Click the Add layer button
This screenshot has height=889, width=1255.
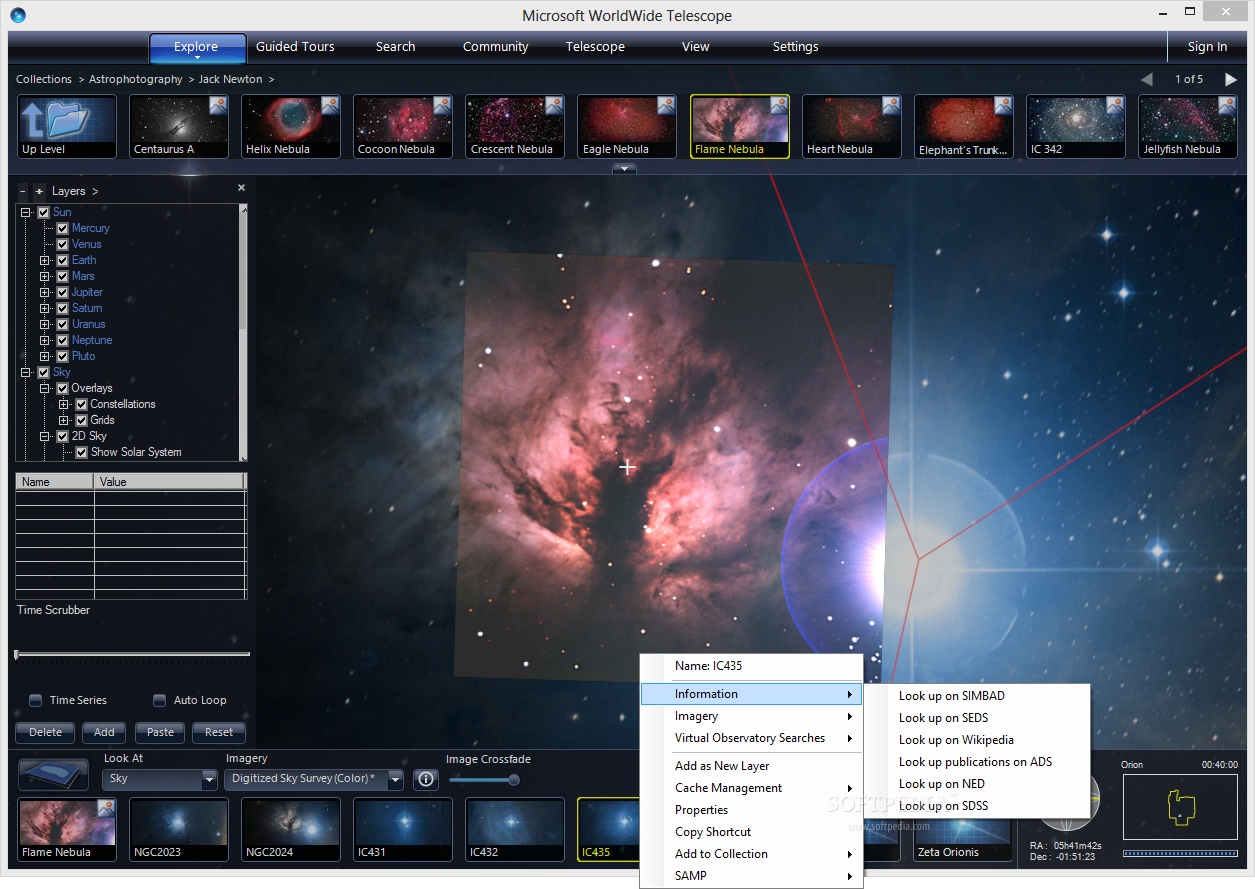[x=104, y=732]
